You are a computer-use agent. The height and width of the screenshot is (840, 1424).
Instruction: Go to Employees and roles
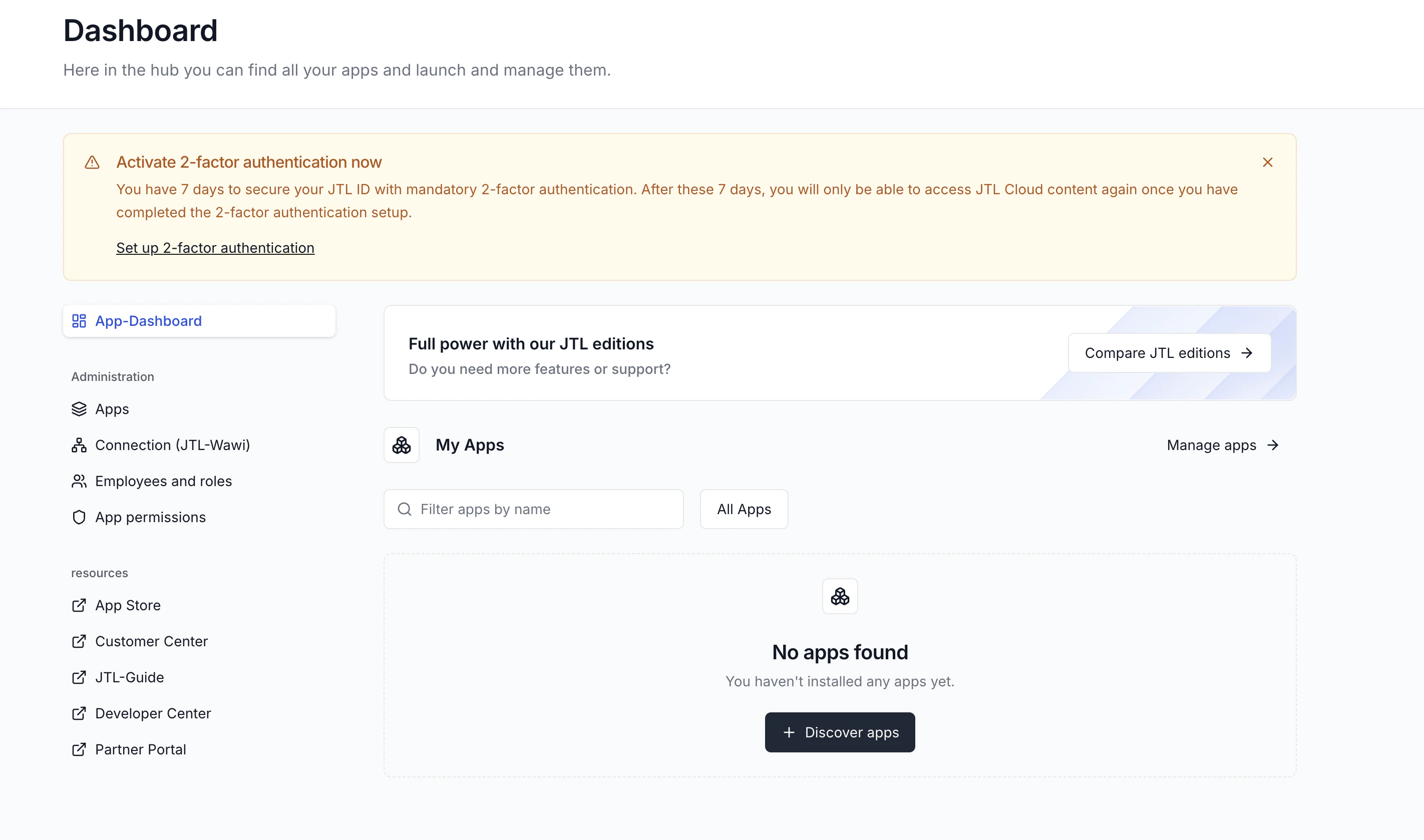point(163,481)
